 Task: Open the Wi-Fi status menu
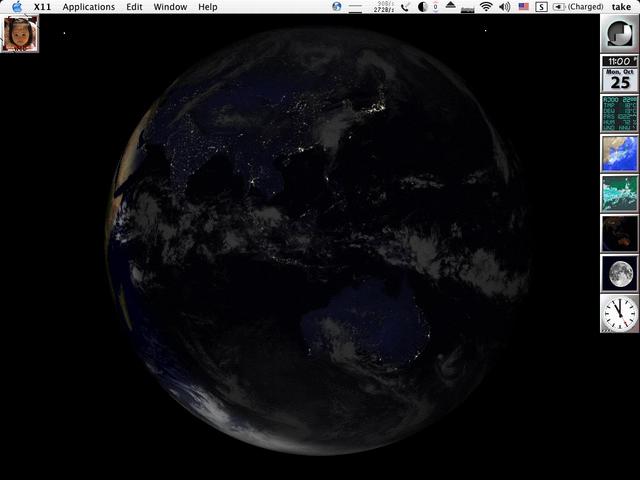[x=486, y=7]
